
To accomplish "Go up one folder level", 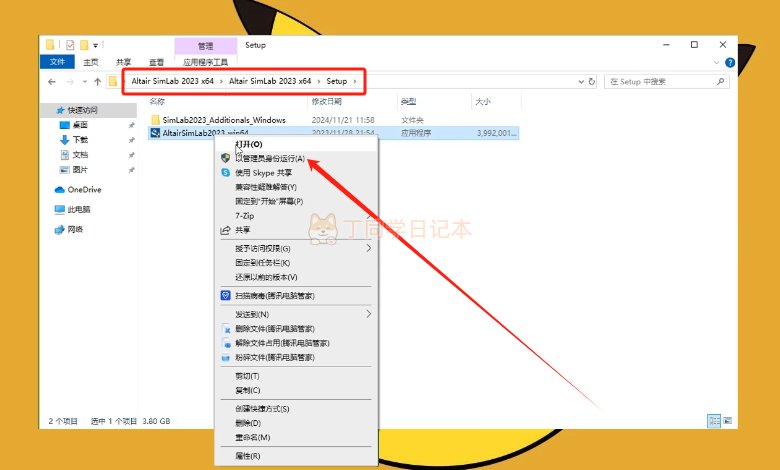I will 98,82.
